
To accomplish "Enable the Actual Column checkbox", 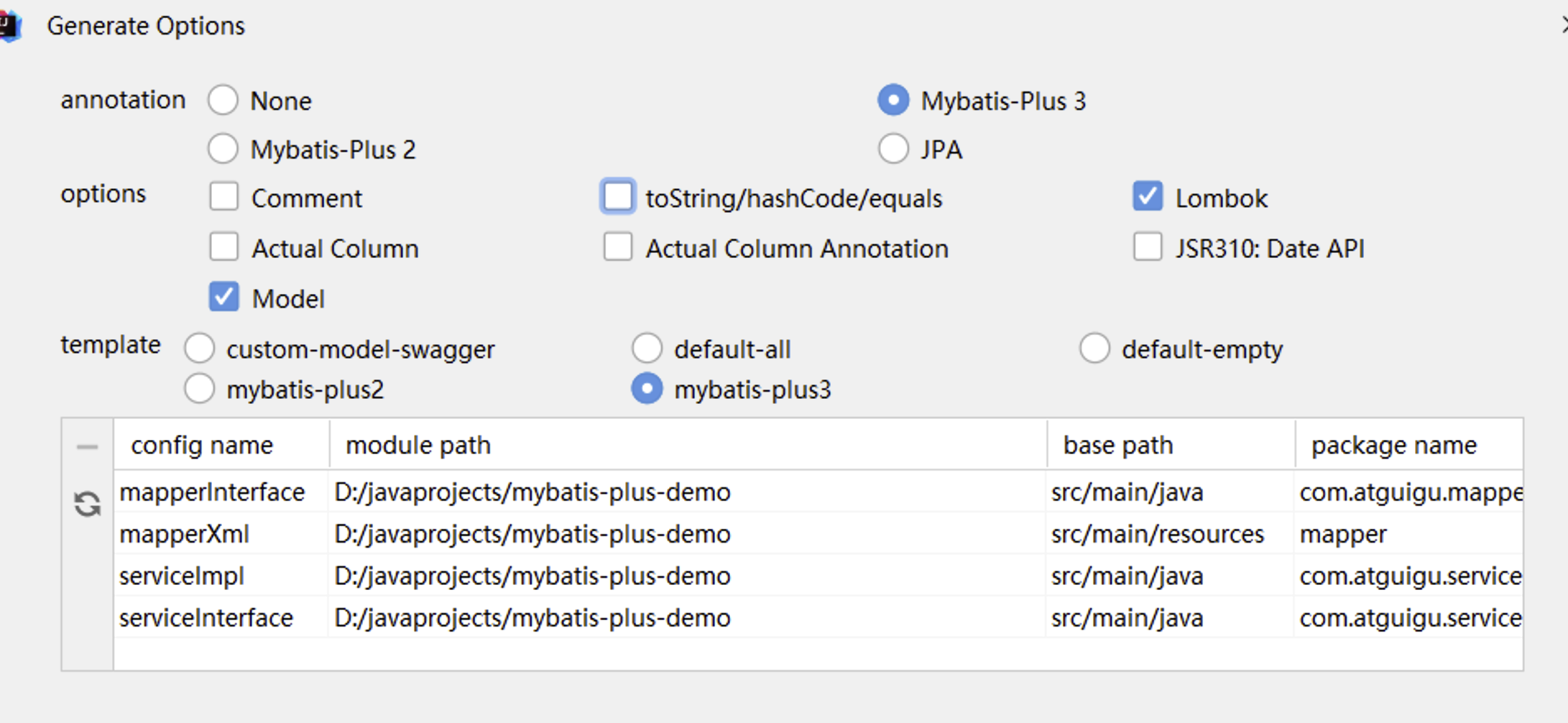I will point(223,247).
